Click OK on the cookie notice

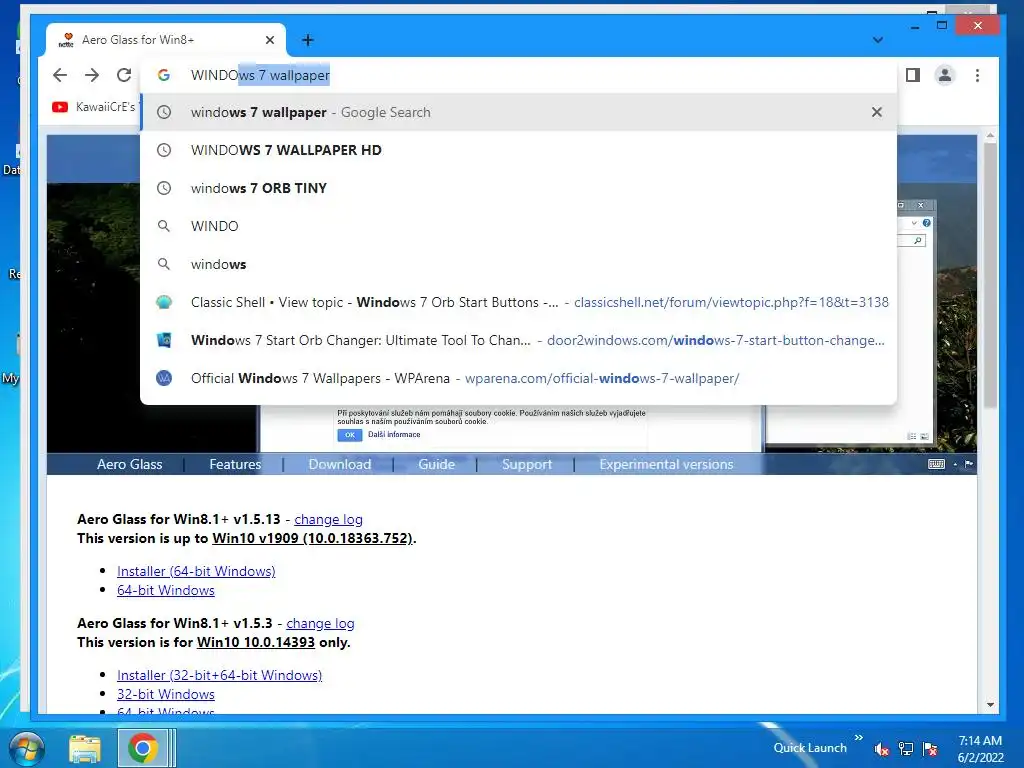(350, 435)
